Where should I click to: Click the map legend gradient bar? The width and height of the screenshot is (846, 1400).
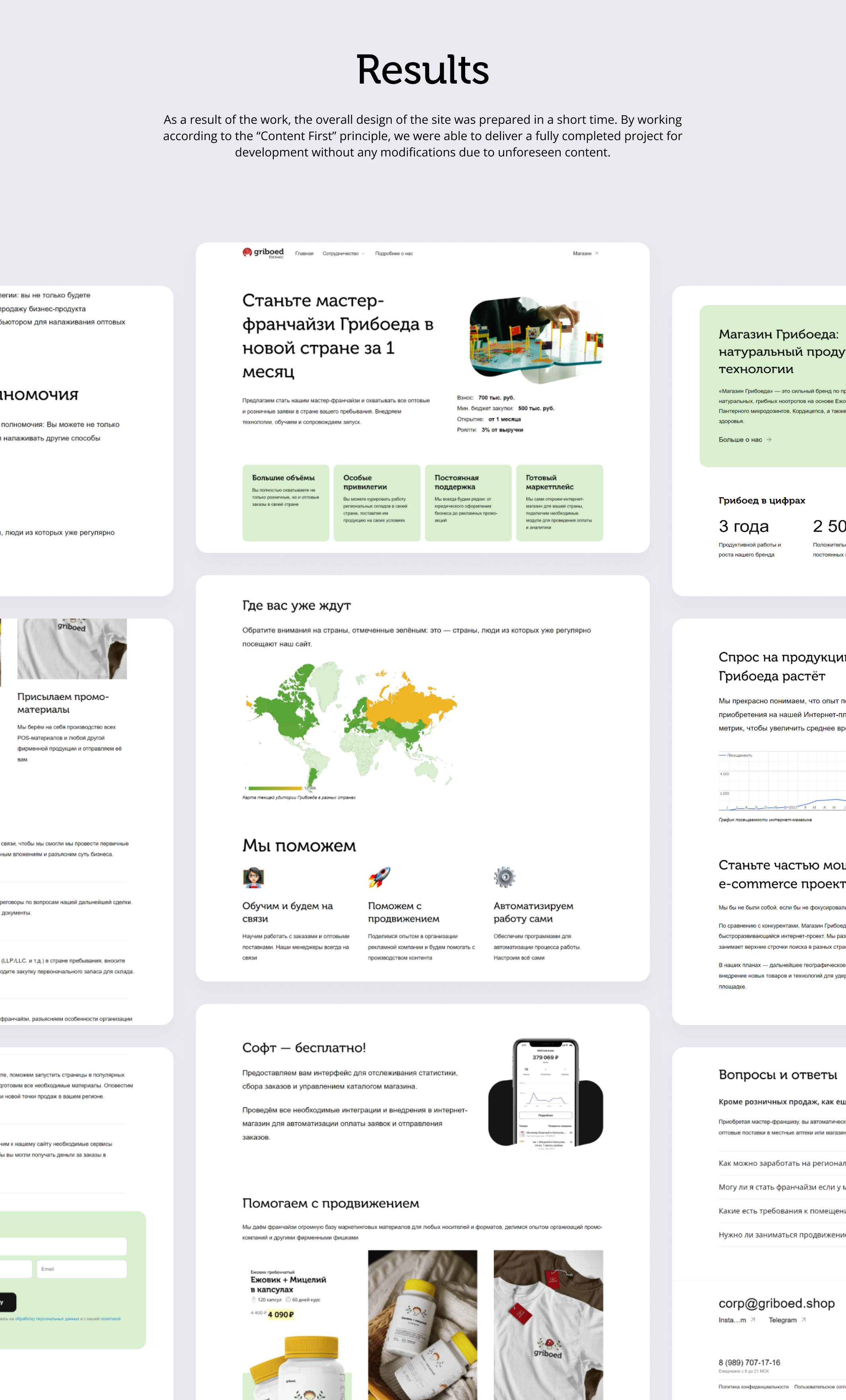[x=275, y=788]
